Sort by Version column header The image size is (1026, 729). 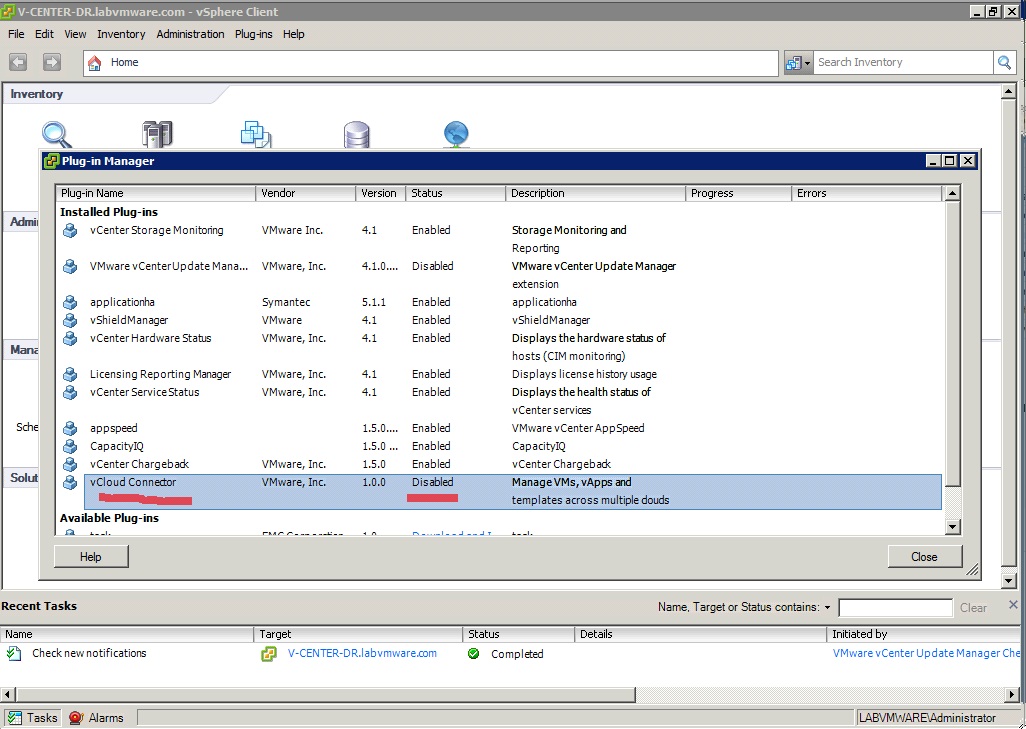pos(380,193)
